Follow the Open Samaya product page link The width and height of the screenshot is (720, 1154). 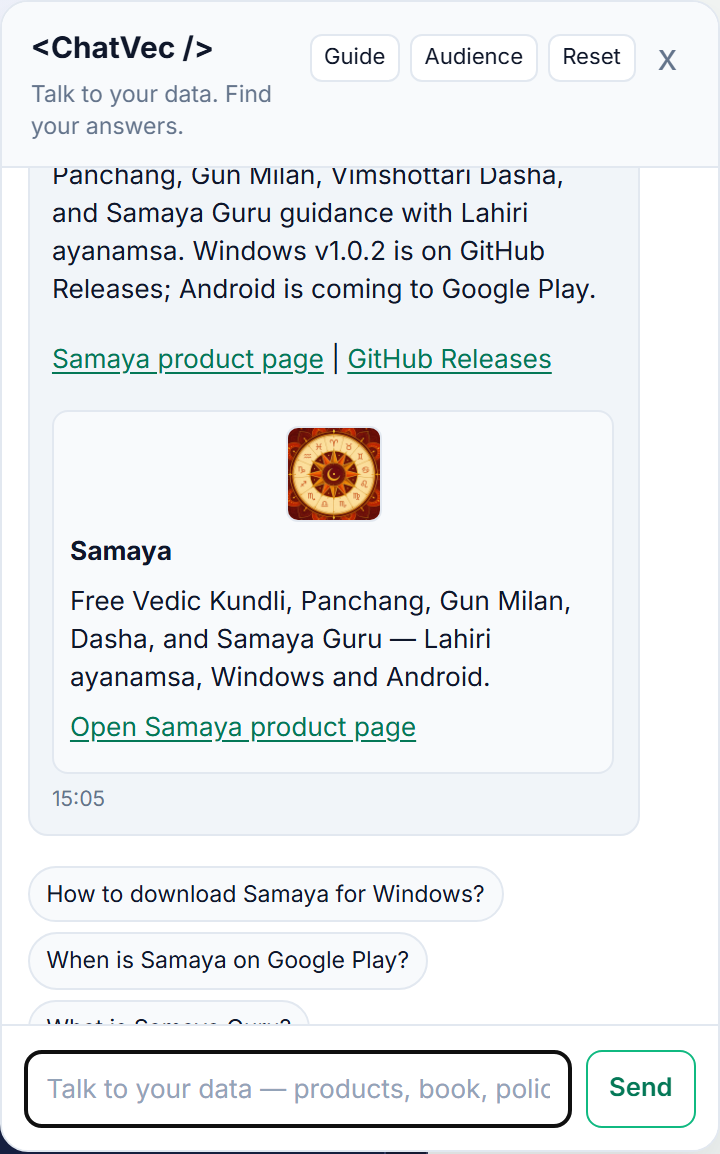click(x=243, y=727)
